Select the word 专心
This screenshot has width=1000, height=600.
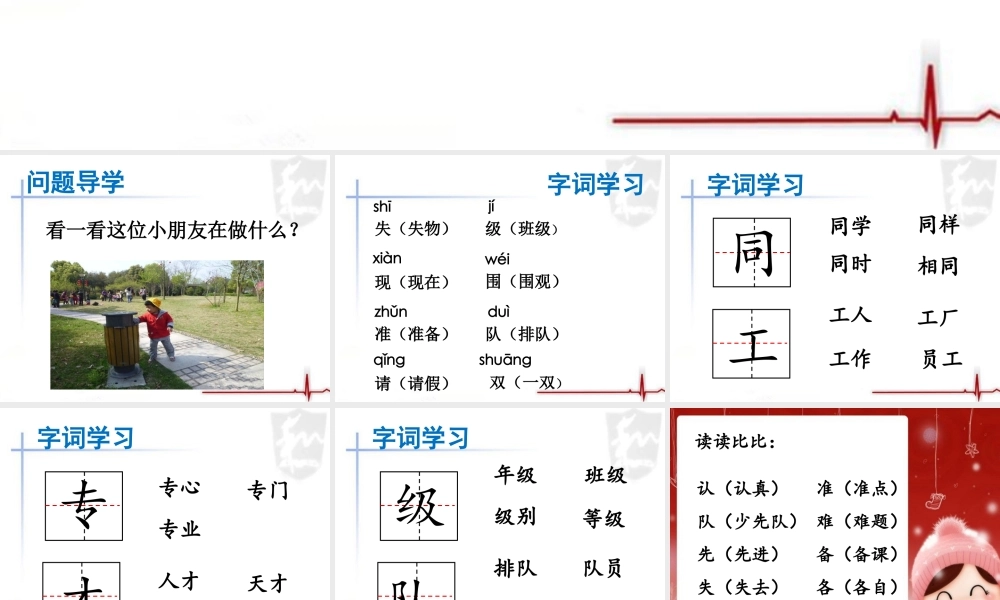click(179, 487)
